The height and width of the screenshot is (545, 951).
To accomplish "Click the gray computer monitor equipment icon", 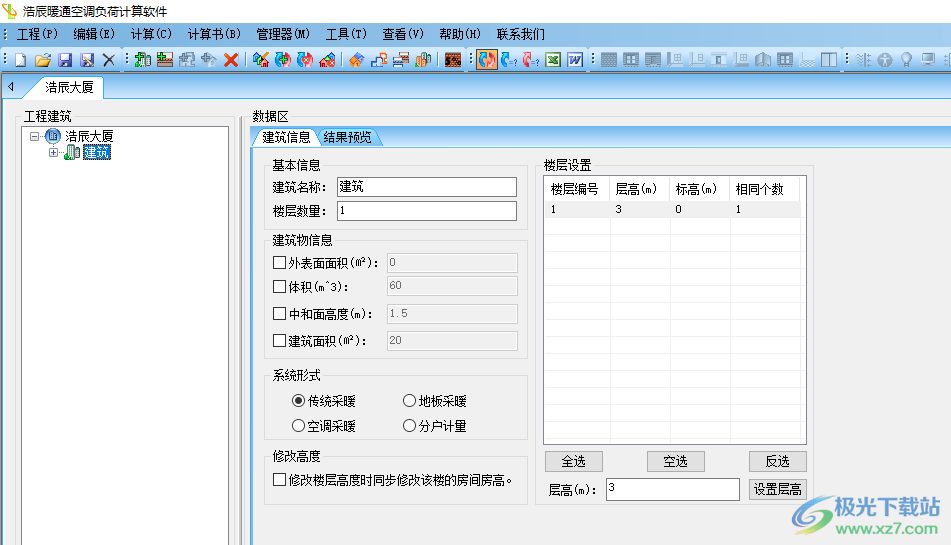I will (x=928, y=59).
